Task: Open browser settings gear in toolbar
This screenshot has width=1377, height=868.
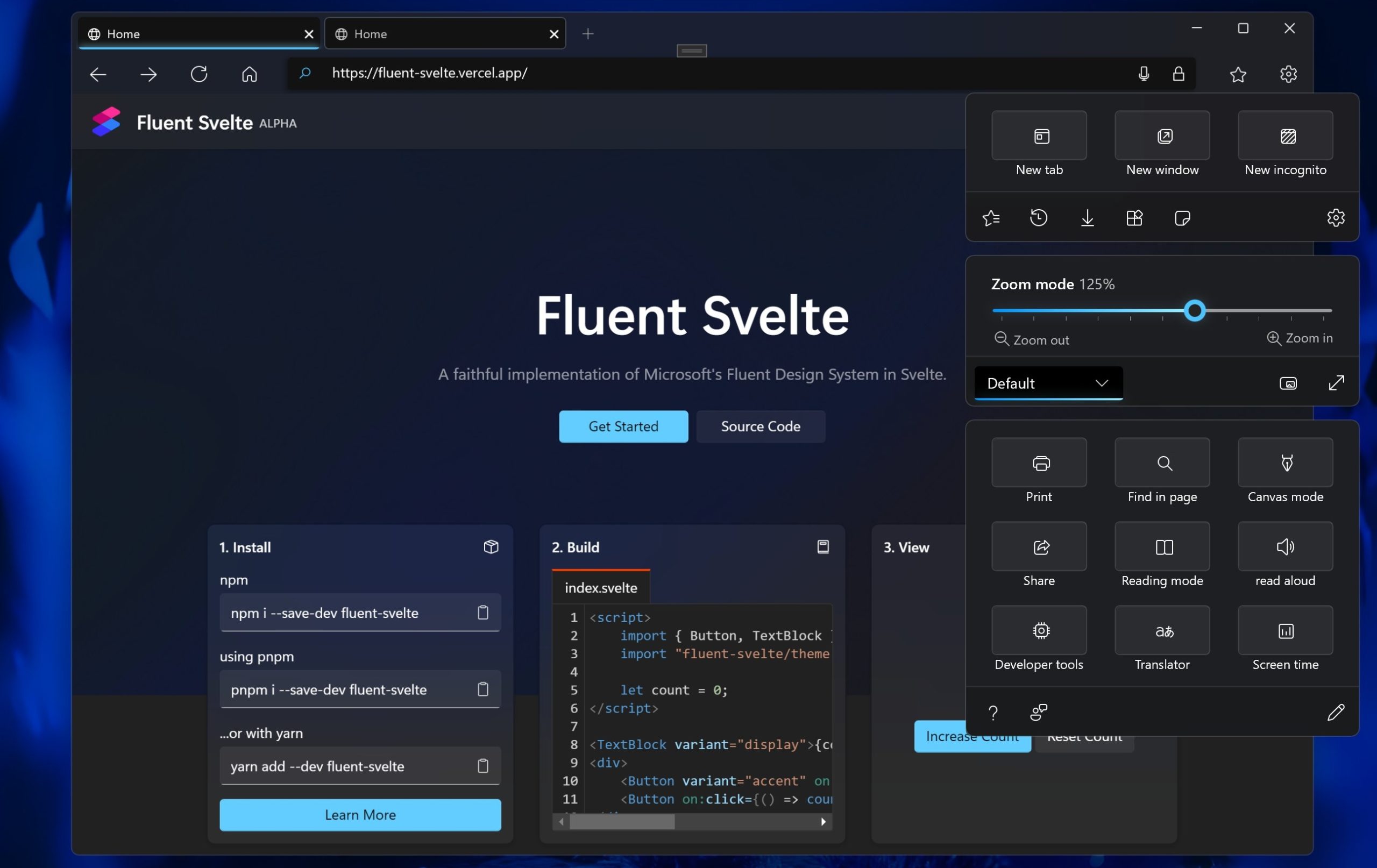Action: click(1288, 74)
